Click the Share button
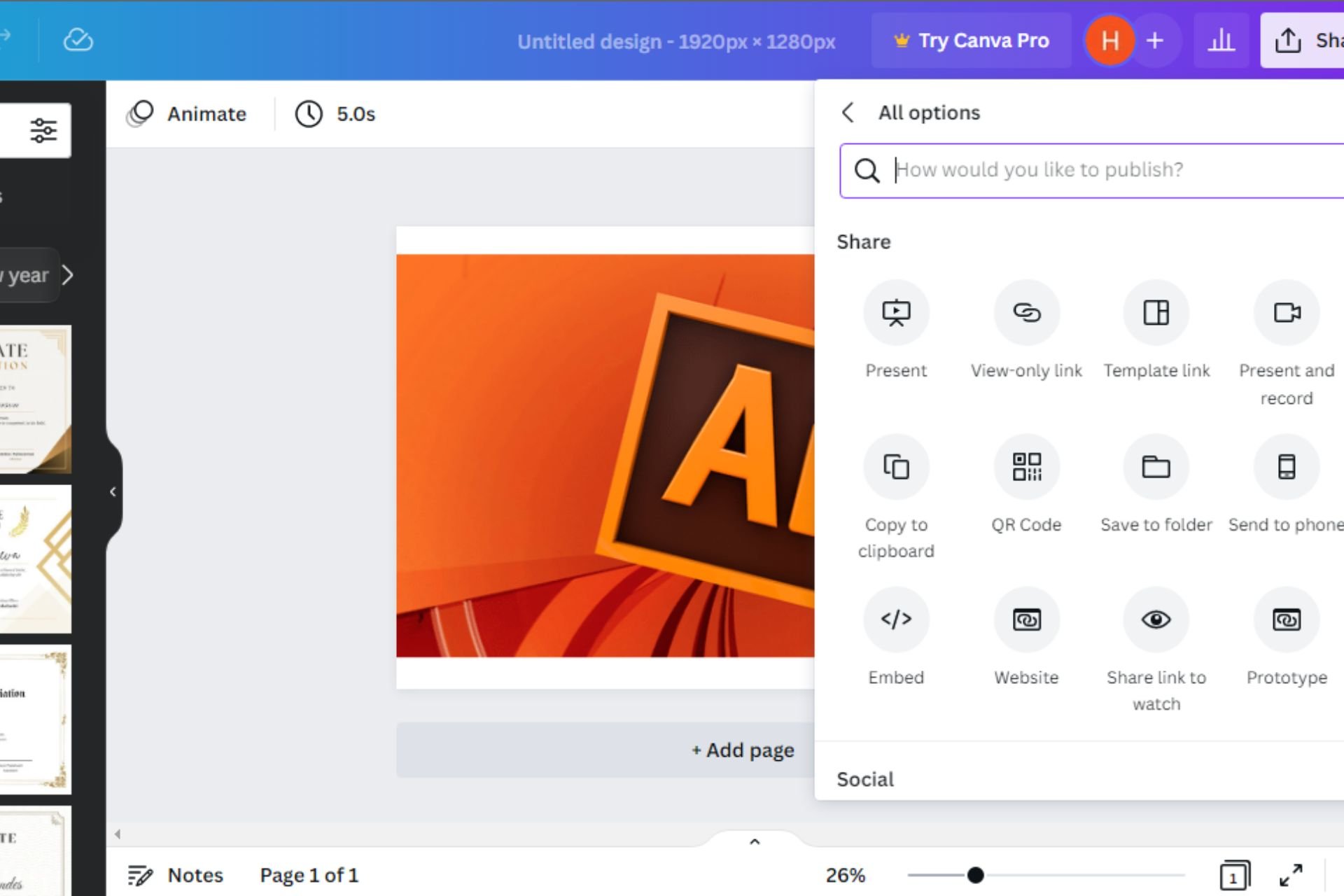 tap(1303, 41)
